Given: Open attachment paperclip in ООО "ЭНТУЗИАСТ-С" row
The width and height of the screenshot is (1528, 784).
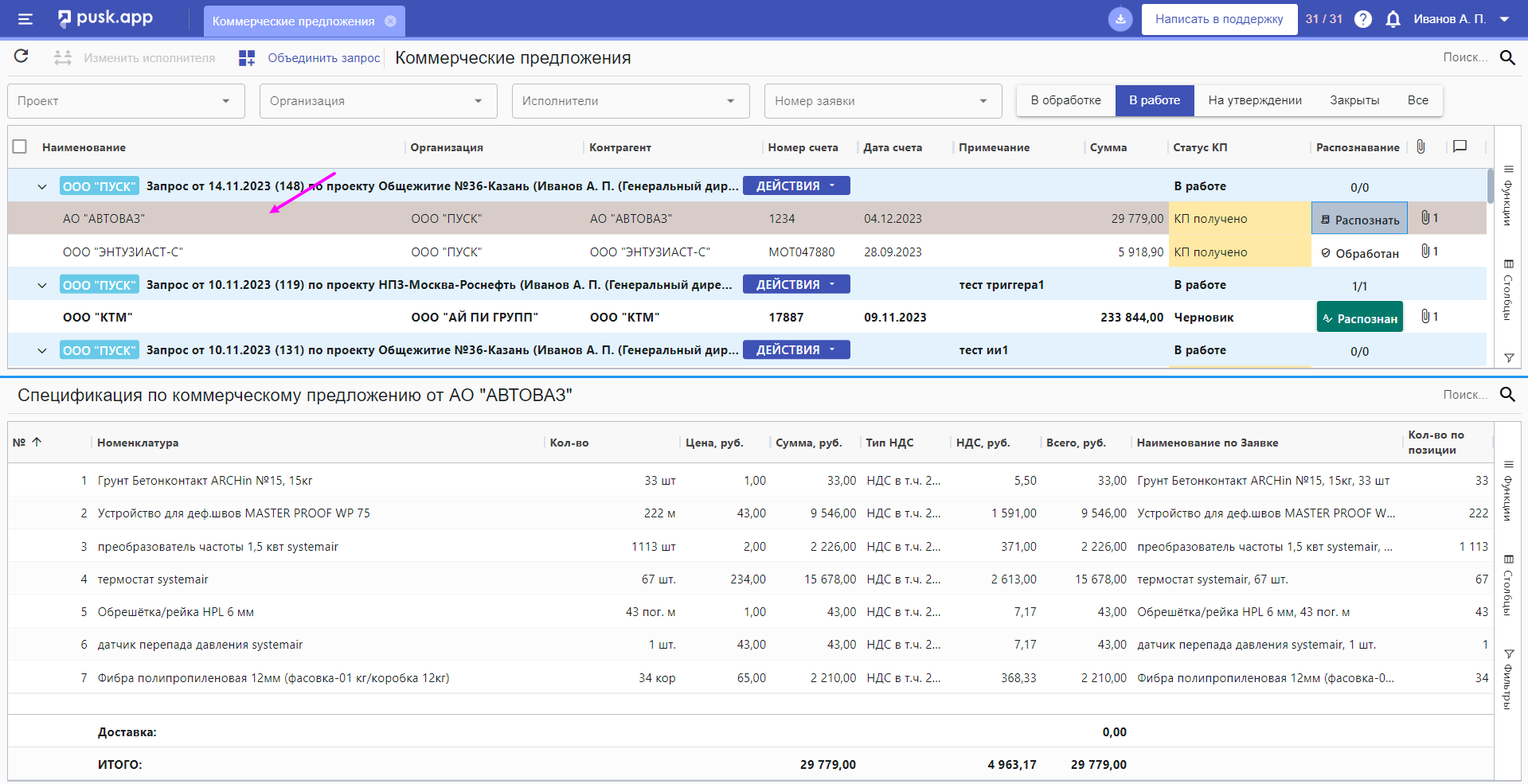Looking at the screenshot, I should coord(1425,252).
